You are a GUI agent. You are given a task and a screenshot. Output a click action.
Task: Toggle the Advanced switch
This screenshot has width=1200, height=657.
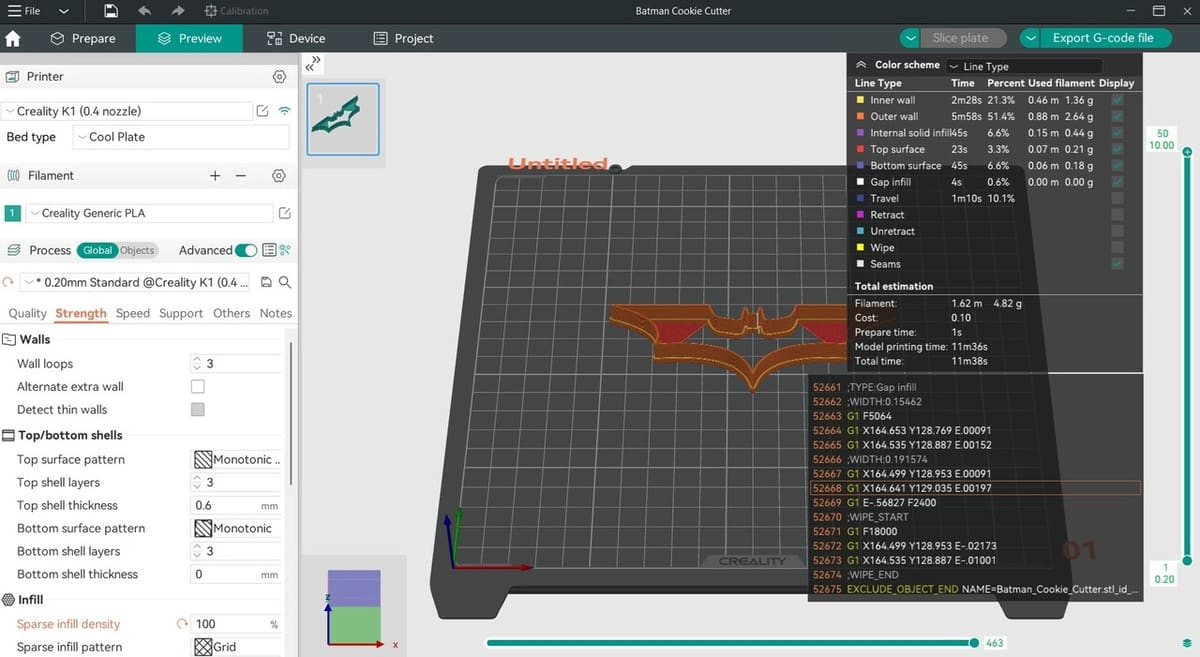[x=246, y=250]
